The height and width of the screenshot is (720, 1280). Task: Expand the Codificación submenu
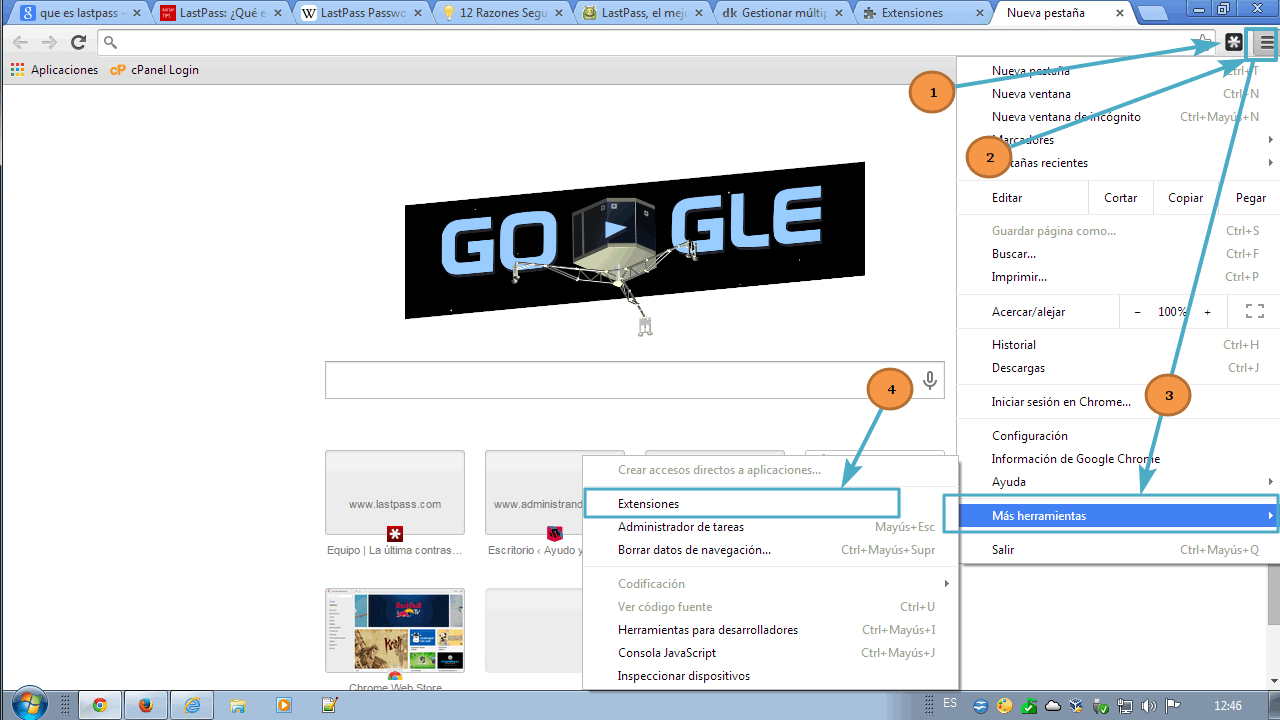770,584
